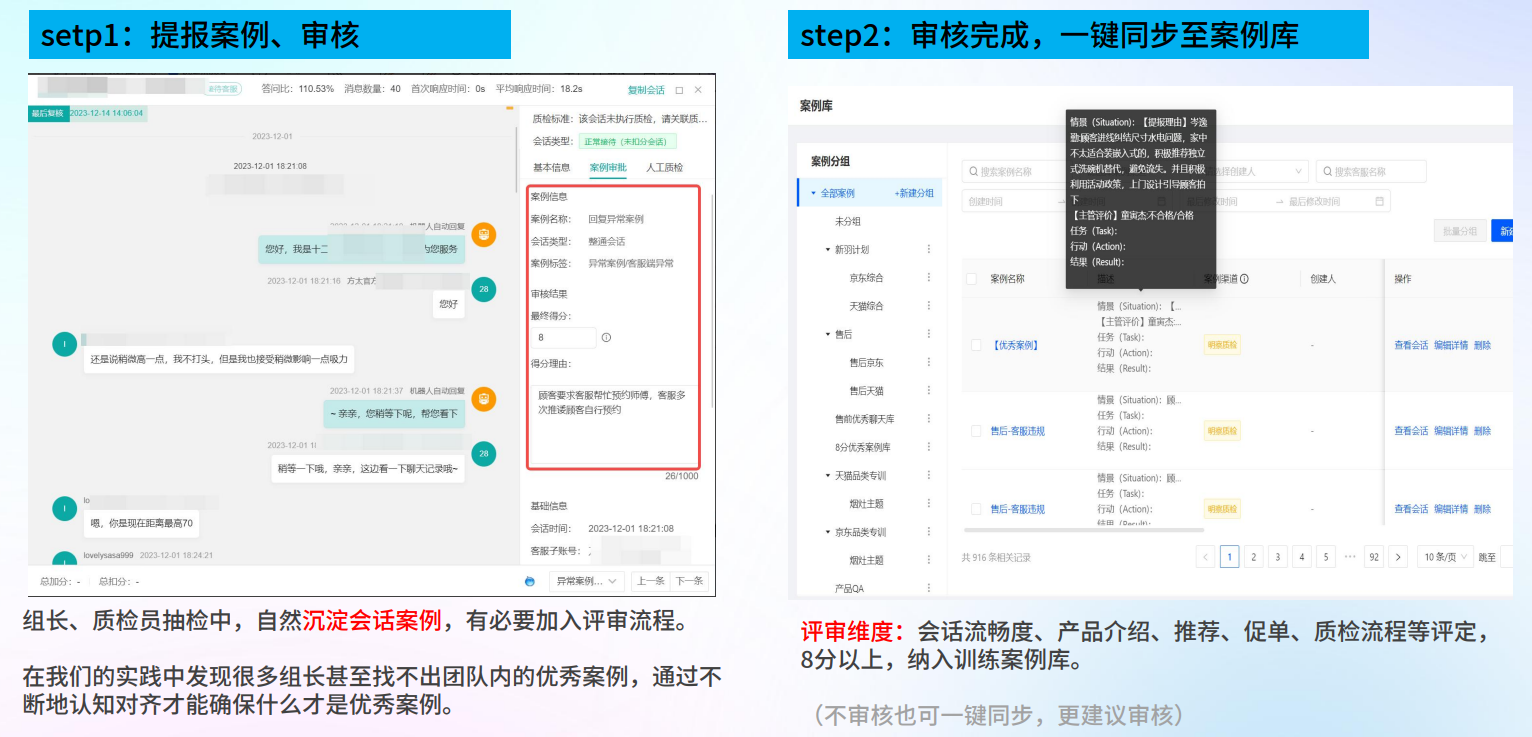The height and width of the screenshot is (737, 1532).
Task: Tick checkbox for 【优秀案例】 row
Action: coord(976,345)
